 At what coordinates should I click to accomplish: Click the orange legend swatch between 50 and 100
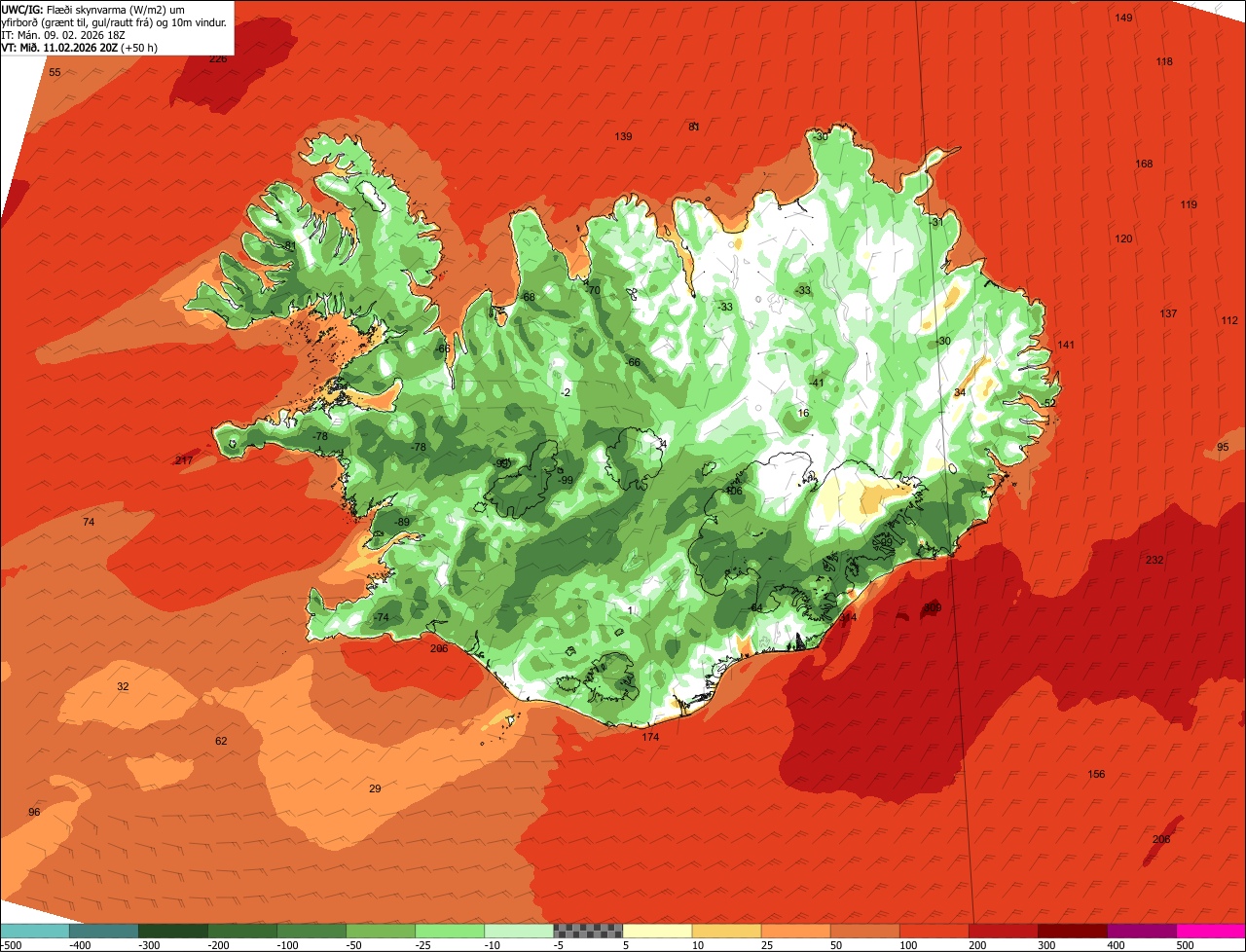pos(865,931)
